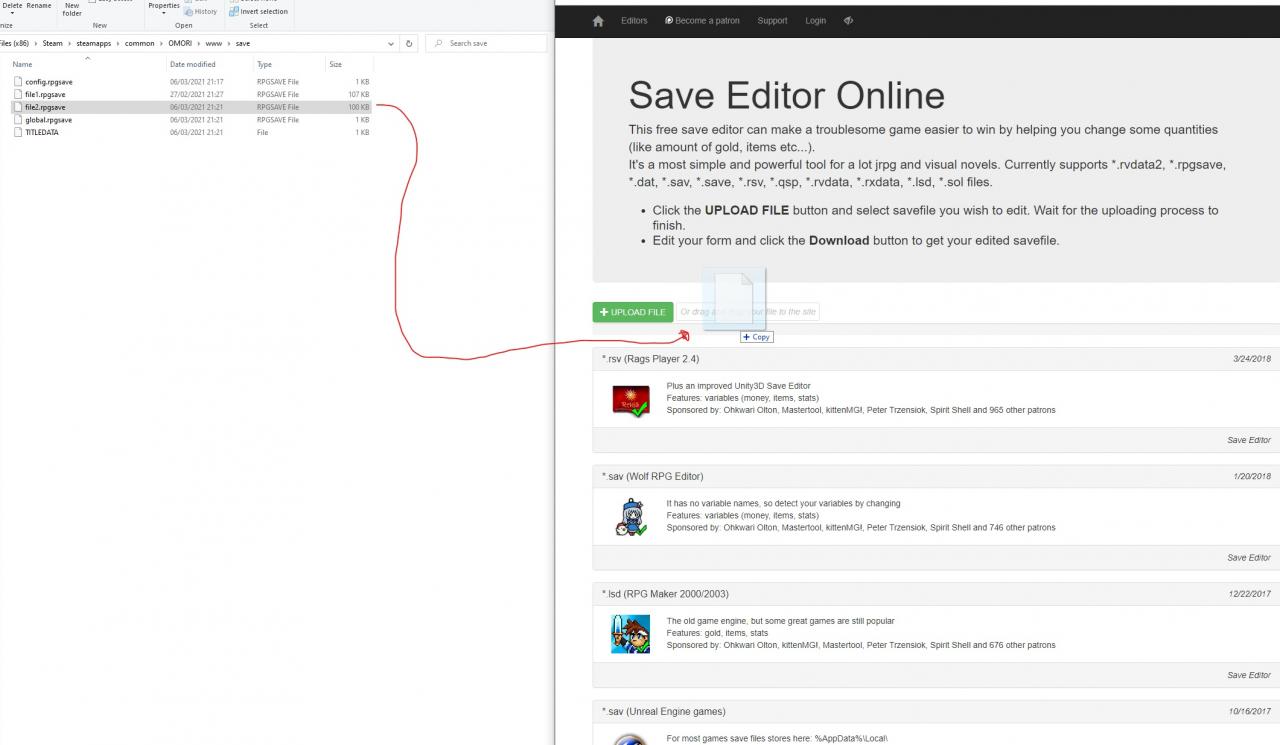The width and height of the screenshot is (1280, 745).
Task: Open the Delete dropdown arrow in the ribbon
Action: coord(12,13)
